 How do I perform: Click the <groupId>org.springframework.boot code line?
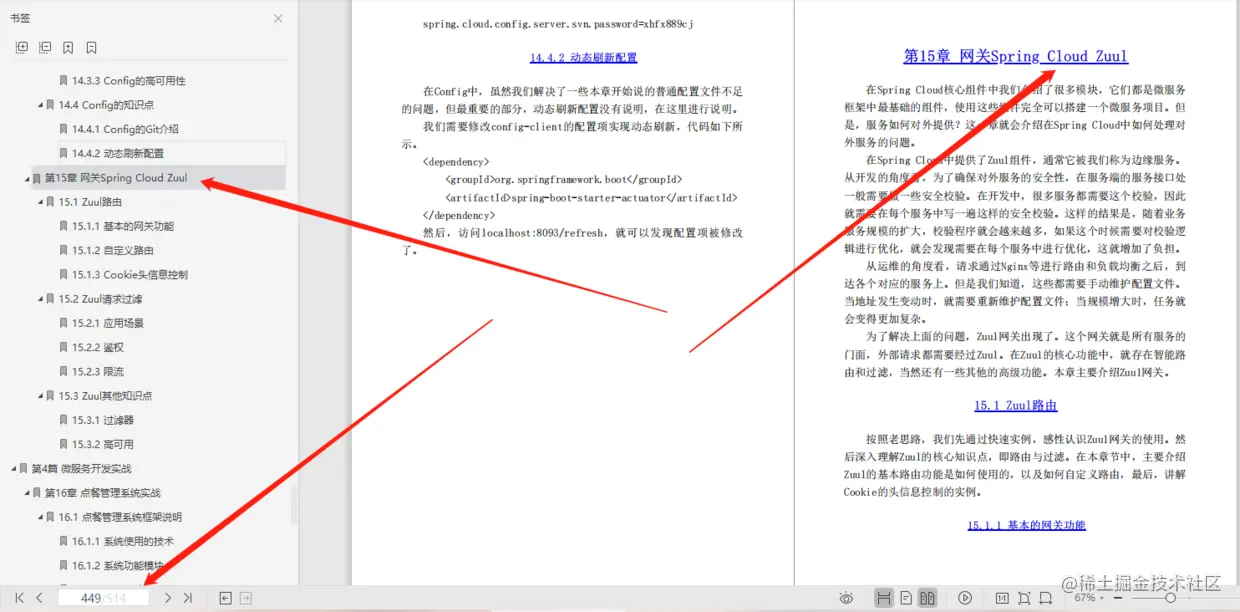pyautogui.click(x=563, y=179)
